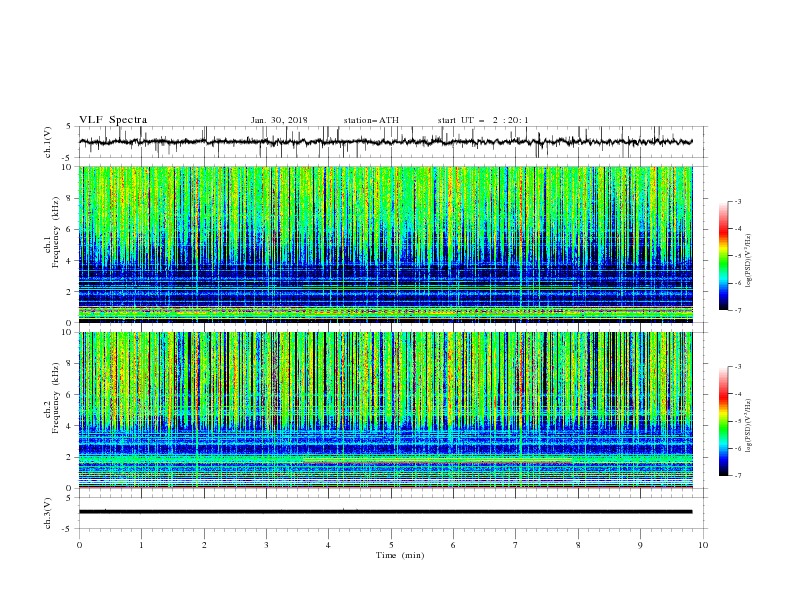This screenshot has width=792, height=612.
Task: Click inside the ch.2 spectrogram panel
Action: coord(385,410)
